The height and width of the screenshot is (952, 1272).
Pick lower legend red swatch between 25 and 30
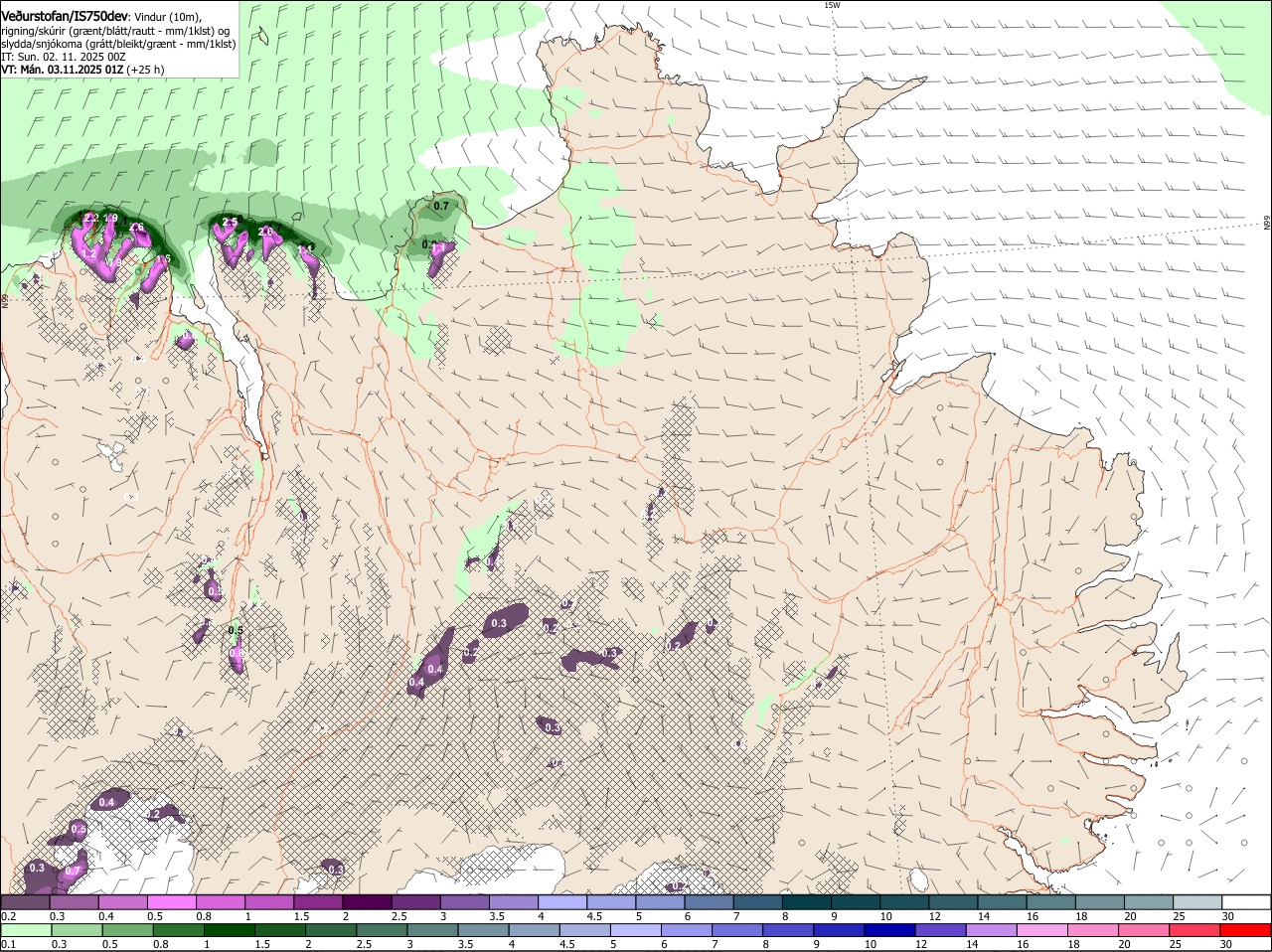(1195, 931)
